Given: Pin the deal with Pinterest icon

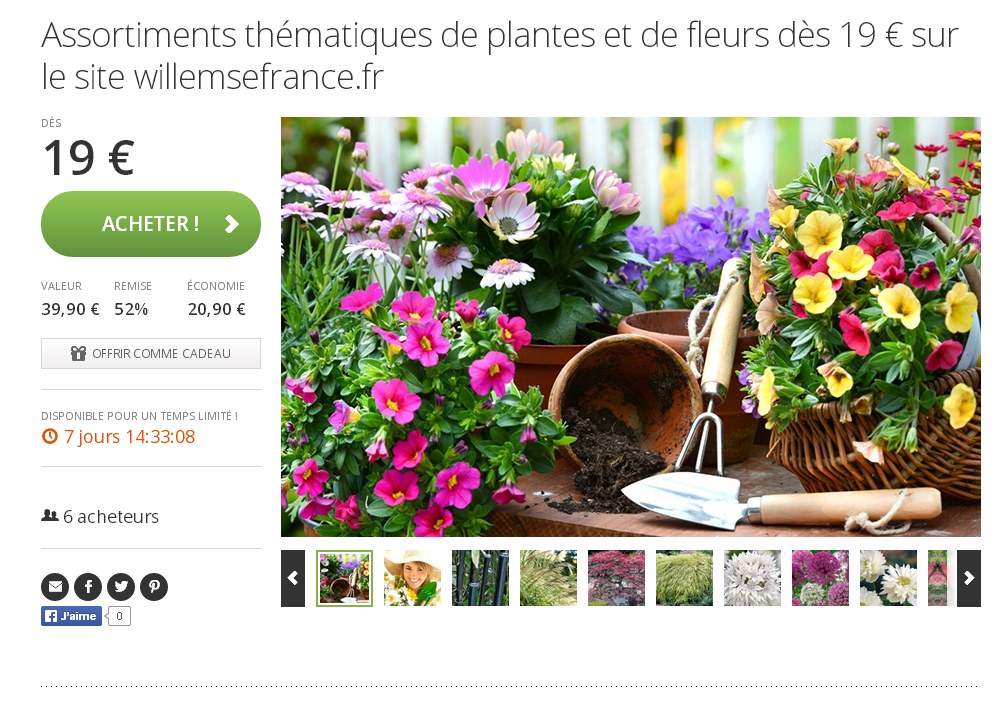Looking at the screenshot, I should [x=154, y=587].
